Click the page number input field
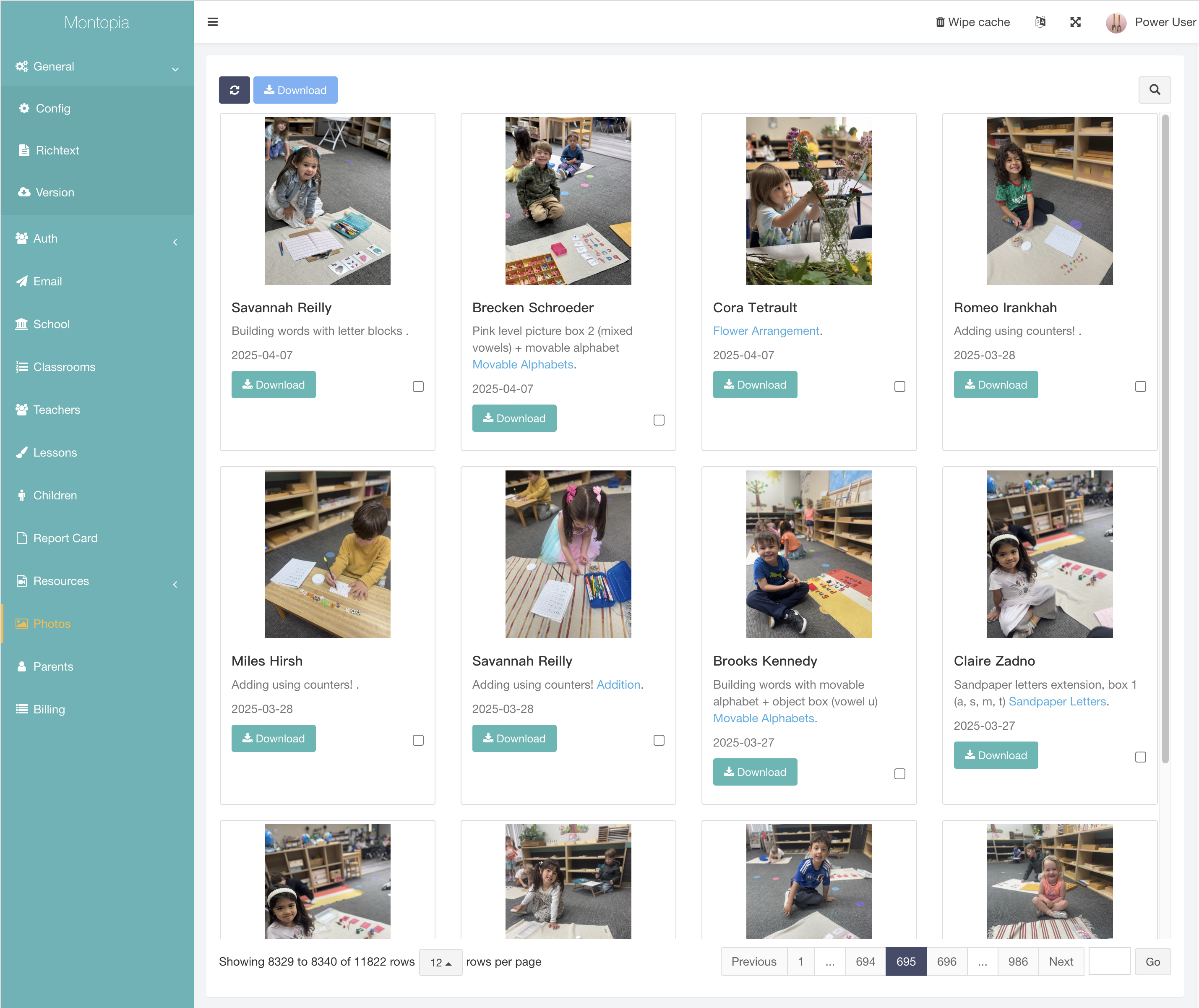The height and width of the screenshot is (1008, 1199). point(1109,962)
